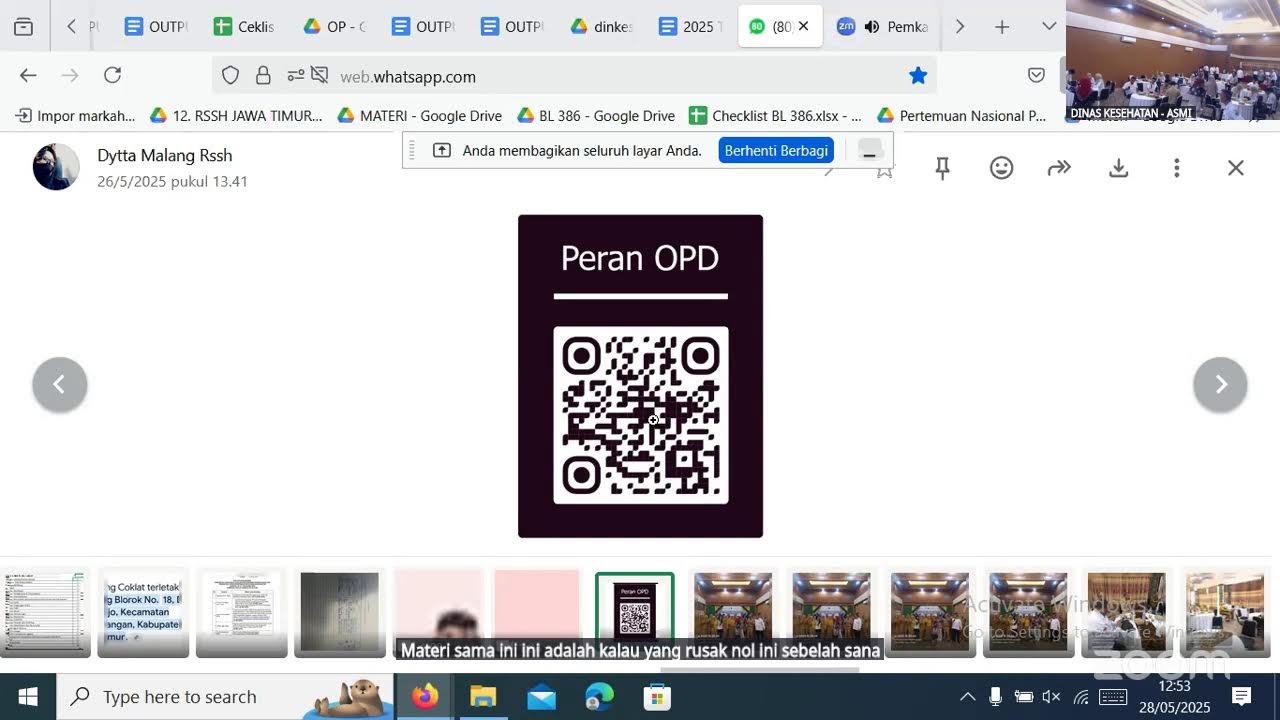Switch to the first OUTPUT document tab
Viewport: 1280px width, 720px height.
pos(155,27)
